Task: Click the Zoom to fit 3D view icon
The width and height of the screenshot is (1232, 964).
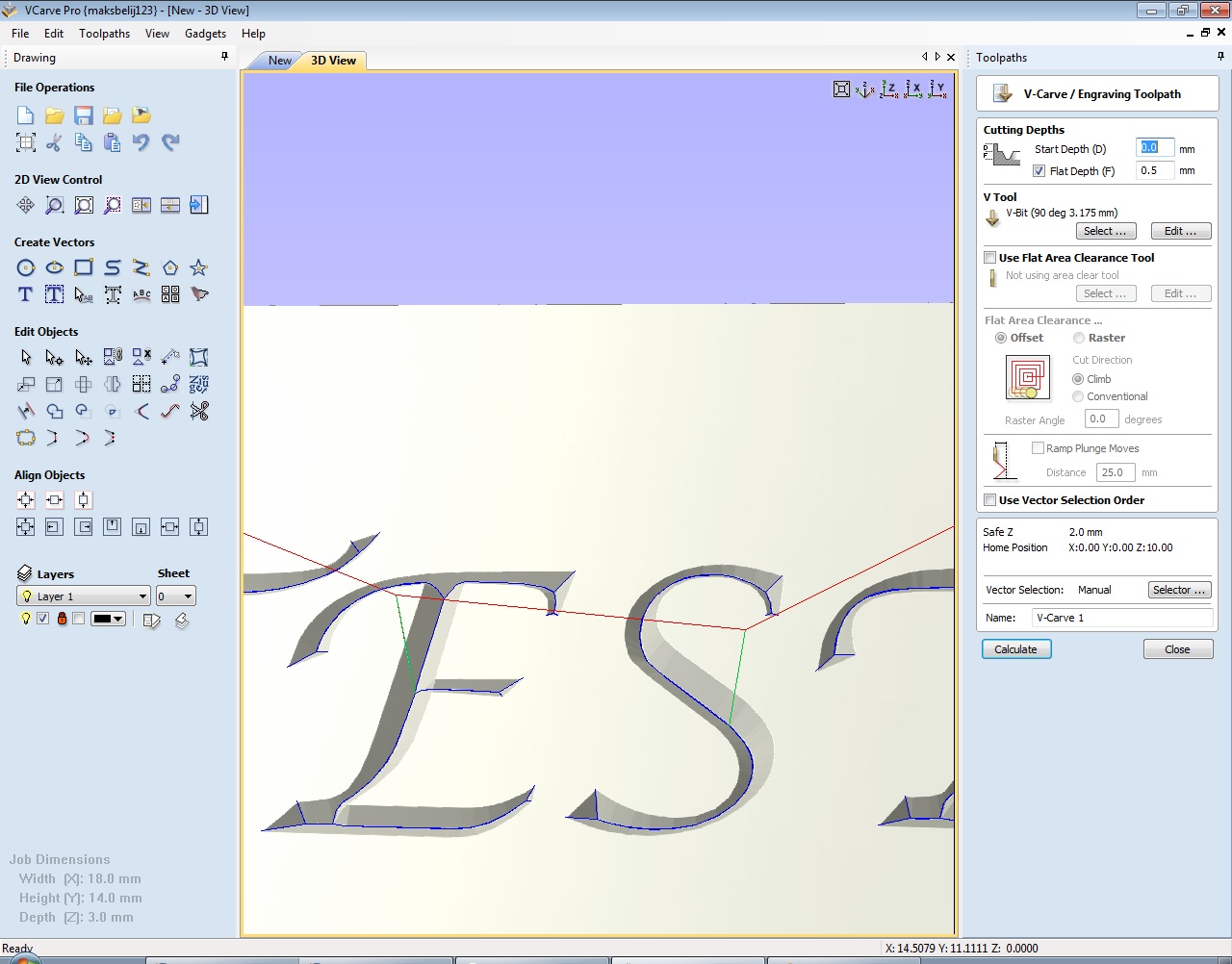Action: (x=841, y=89)
